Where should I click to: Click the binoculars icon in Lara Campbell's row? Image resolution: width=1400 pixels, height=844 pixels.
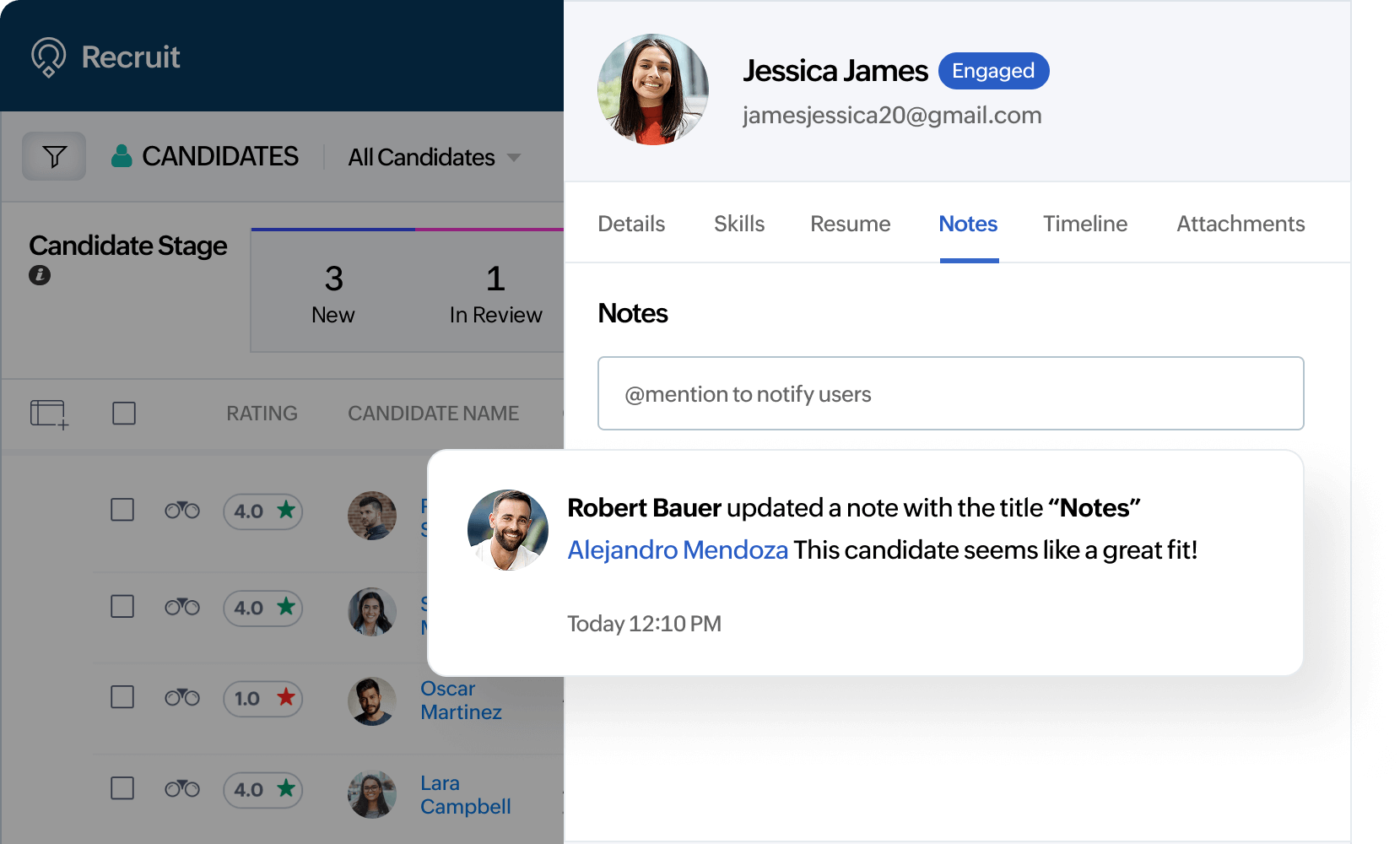coord(181,789)
